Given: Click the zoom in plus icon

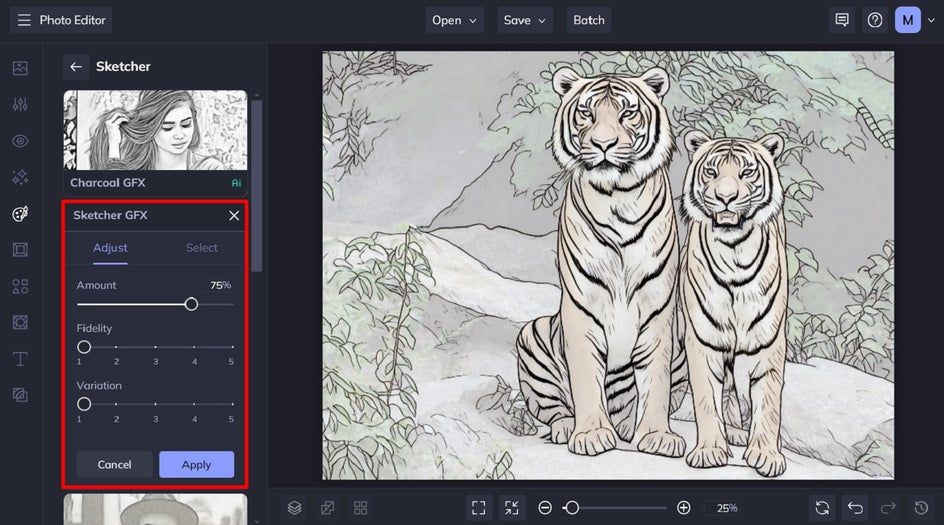Looking at the screenshot, I should 684,508.
